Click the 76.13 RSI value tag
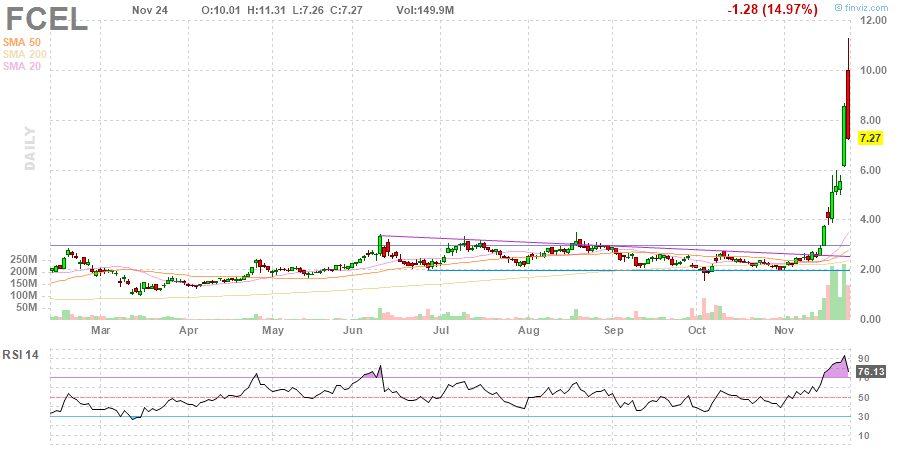The height and width of the screenshot is (453, 900). pos(870,372)
